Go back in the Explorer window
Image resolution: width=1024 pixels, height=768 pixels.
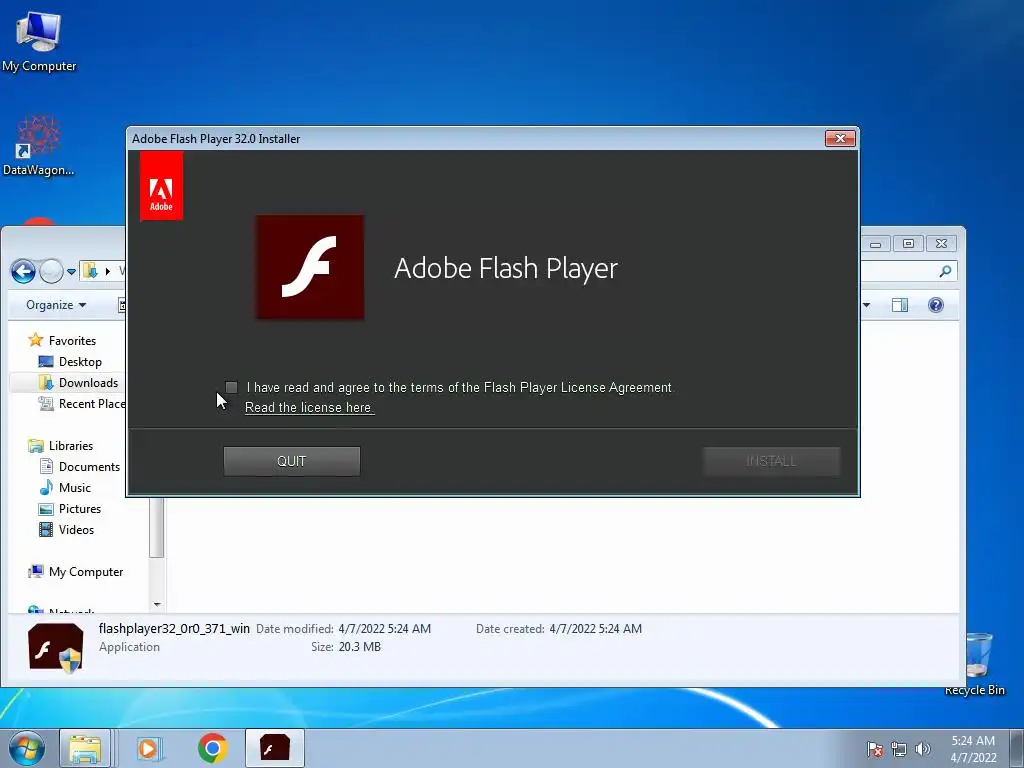[23, 271]
